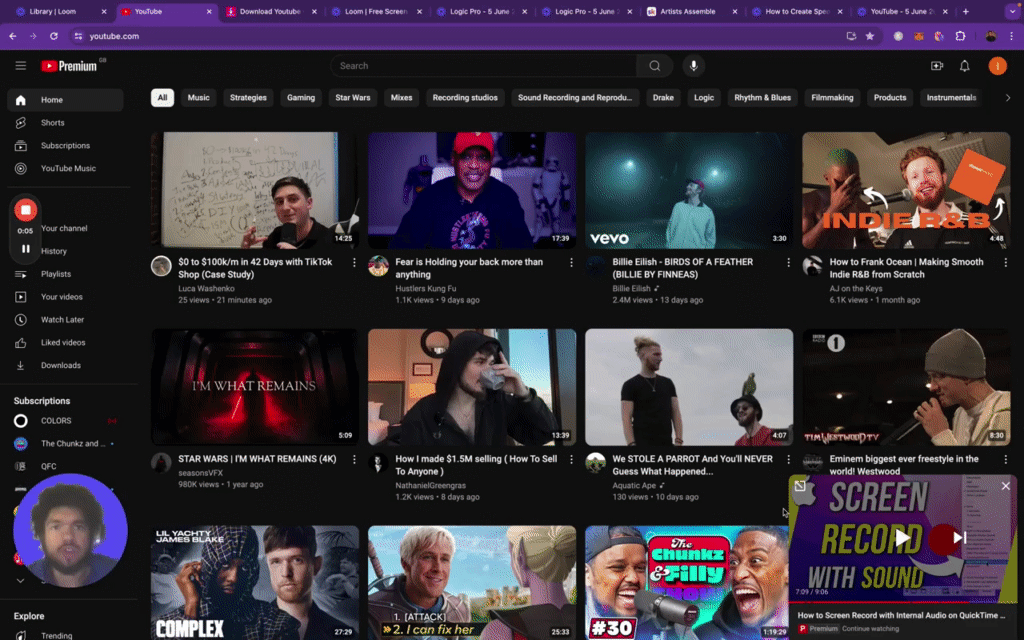Bookmark this page with star icon
Image resolution: width=1024 pixels, height=640 pixels.
870,37
